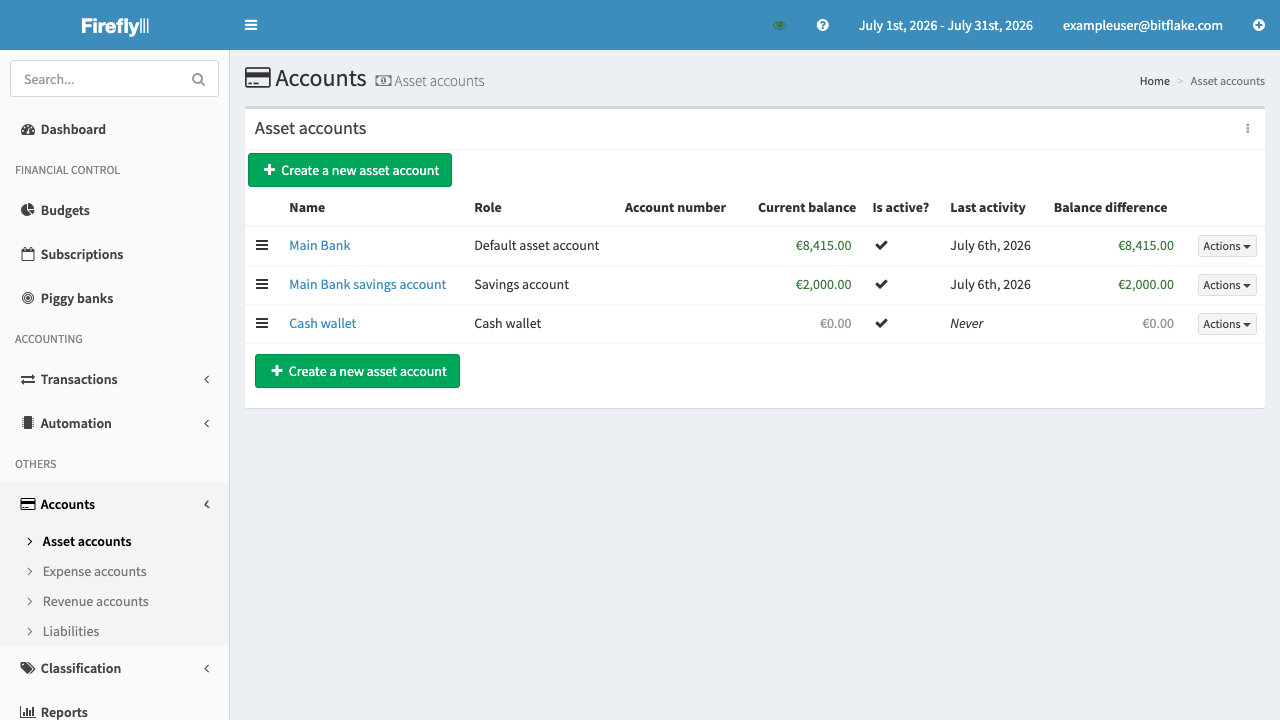Click the Current balance column header

click(807, 207)
